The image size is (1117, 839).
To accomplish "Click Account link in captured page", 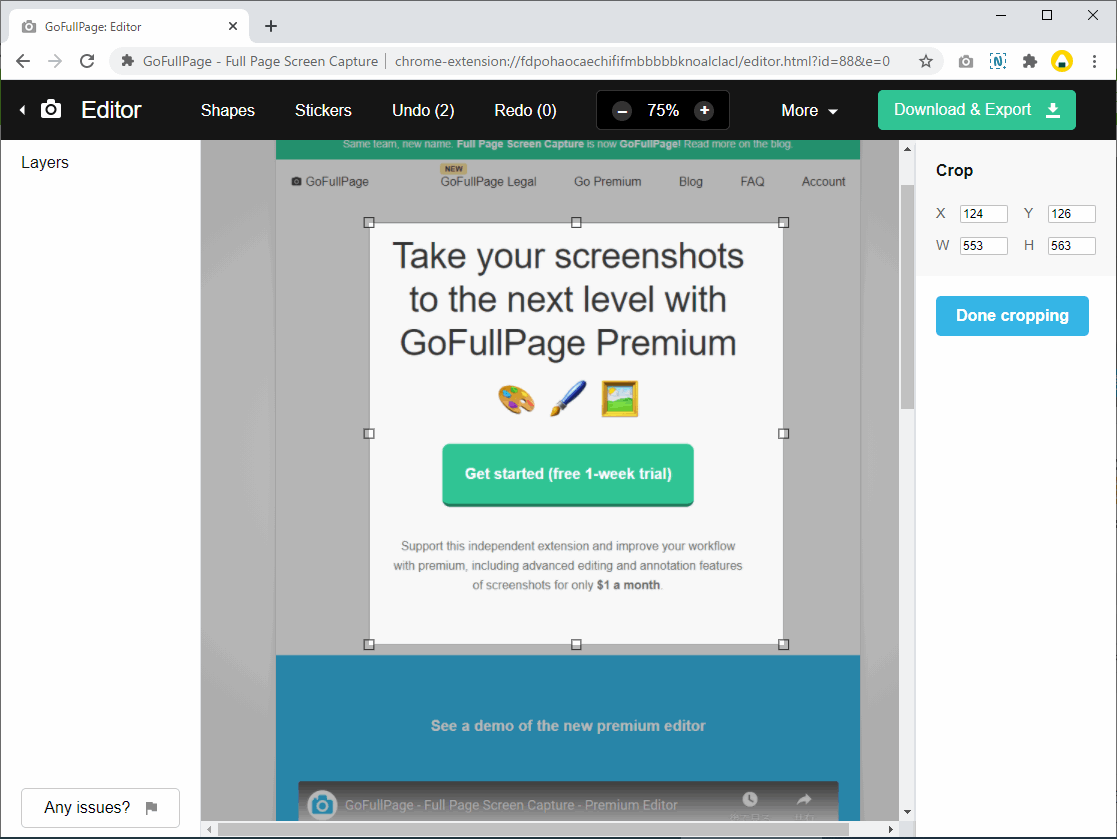I will point(824,182).
